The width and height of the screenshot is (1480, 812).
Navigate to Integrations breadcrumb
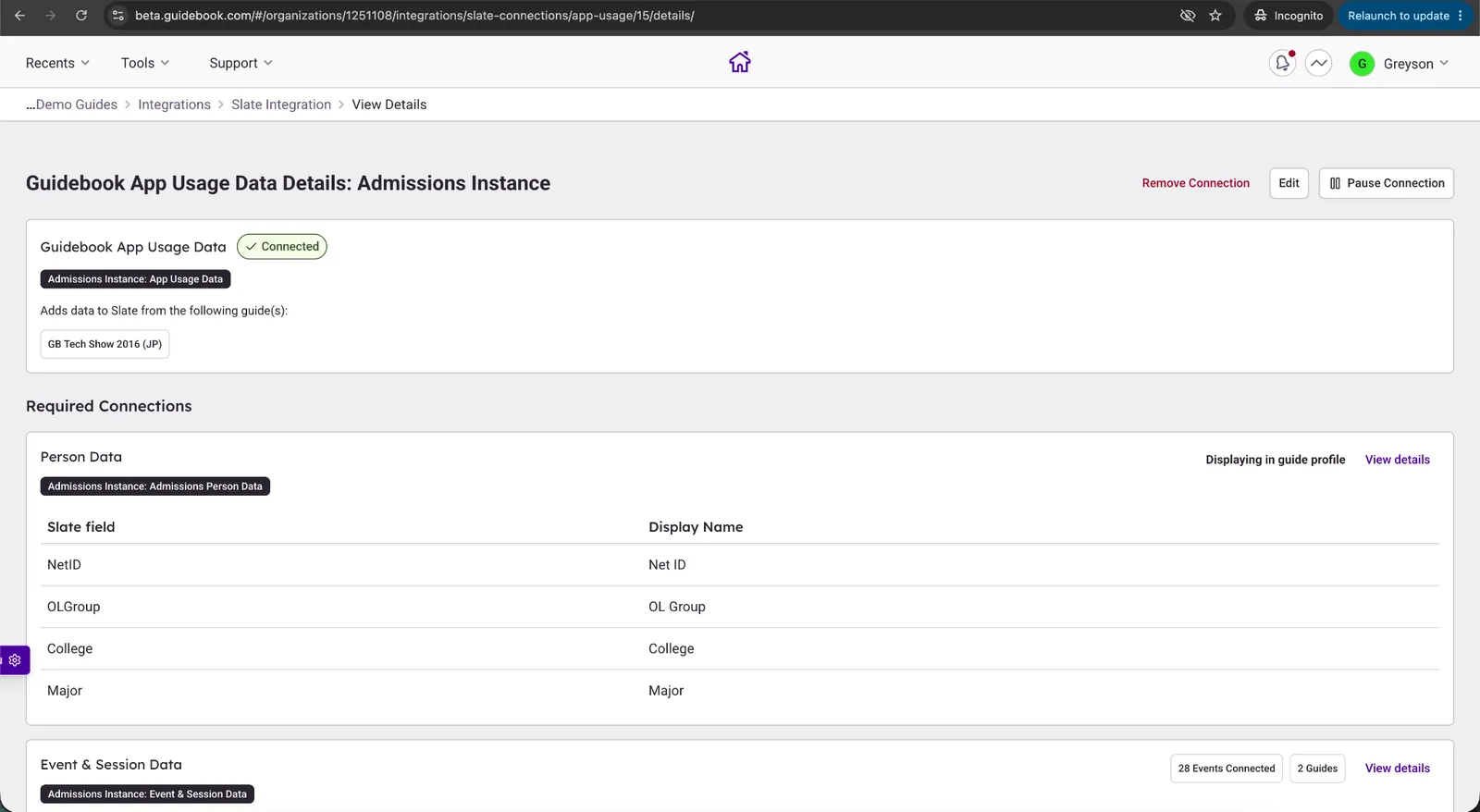(174, 105)
